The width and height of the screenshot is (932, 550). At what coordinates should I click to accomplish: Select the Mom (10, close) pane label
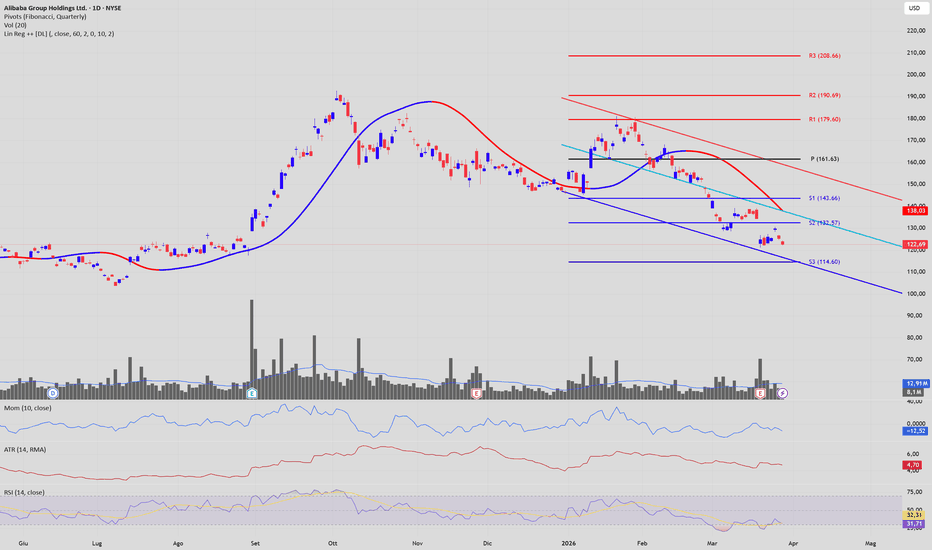(x=27, y=408)
